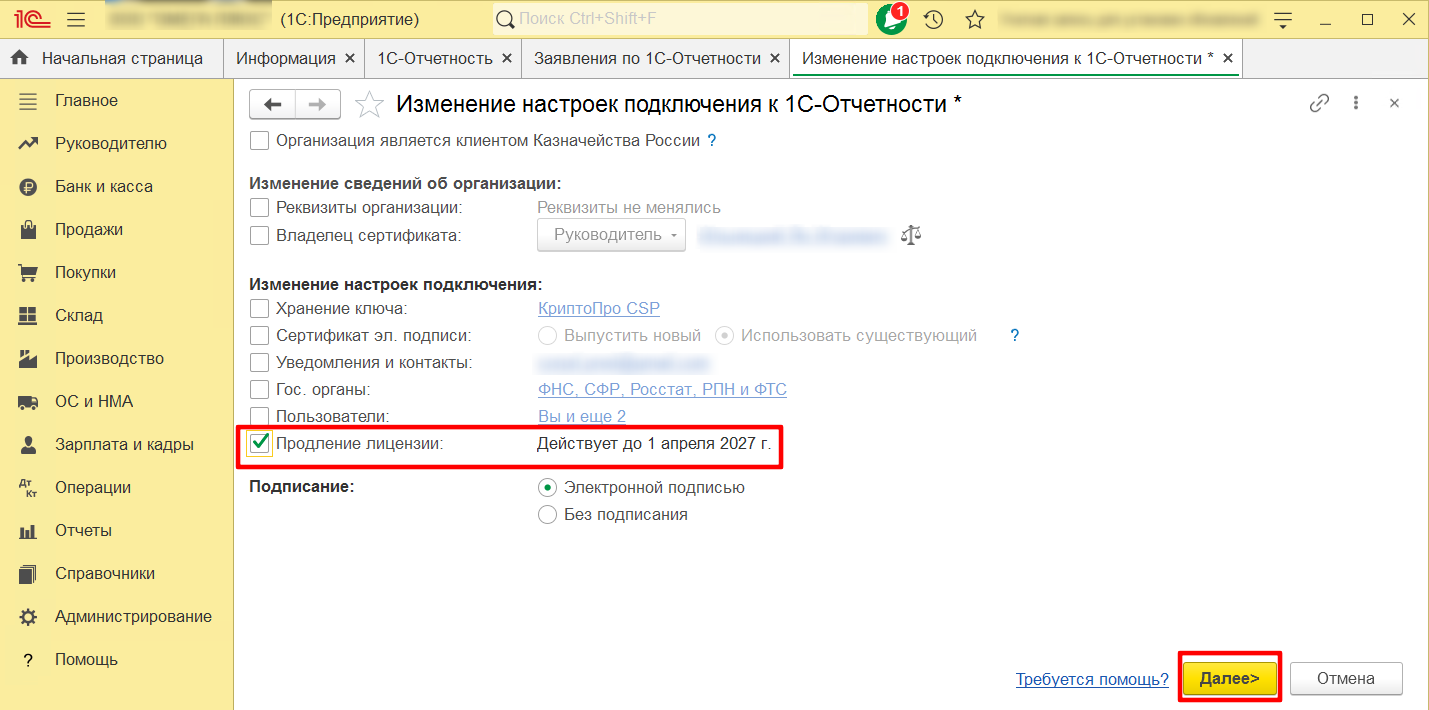Open the hamburger service menu
The width and height of the screenshot is (1429, 710).
pyautogui.click(x=76, y=19)
